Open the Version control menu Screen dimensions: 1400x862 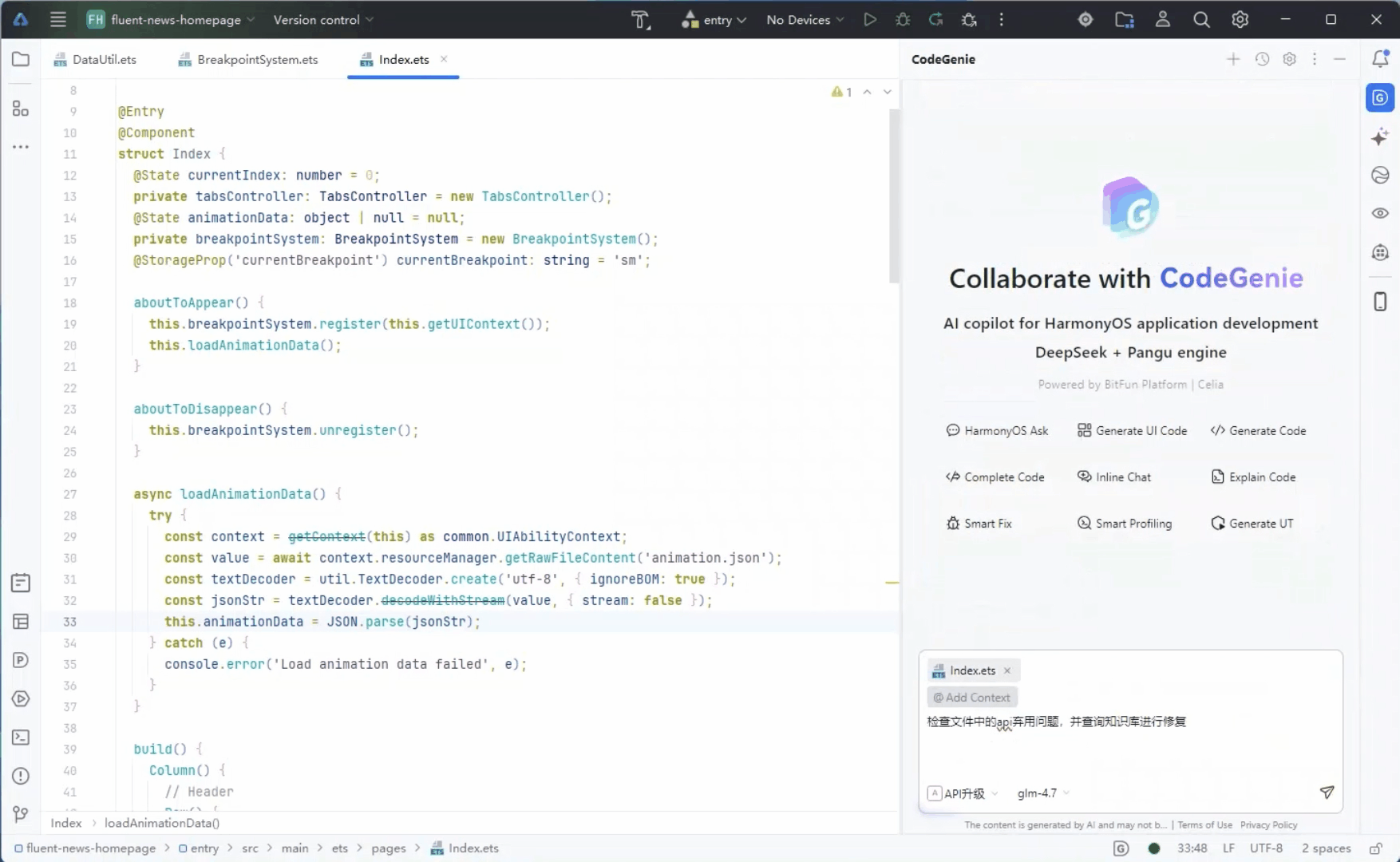(322, 20)
